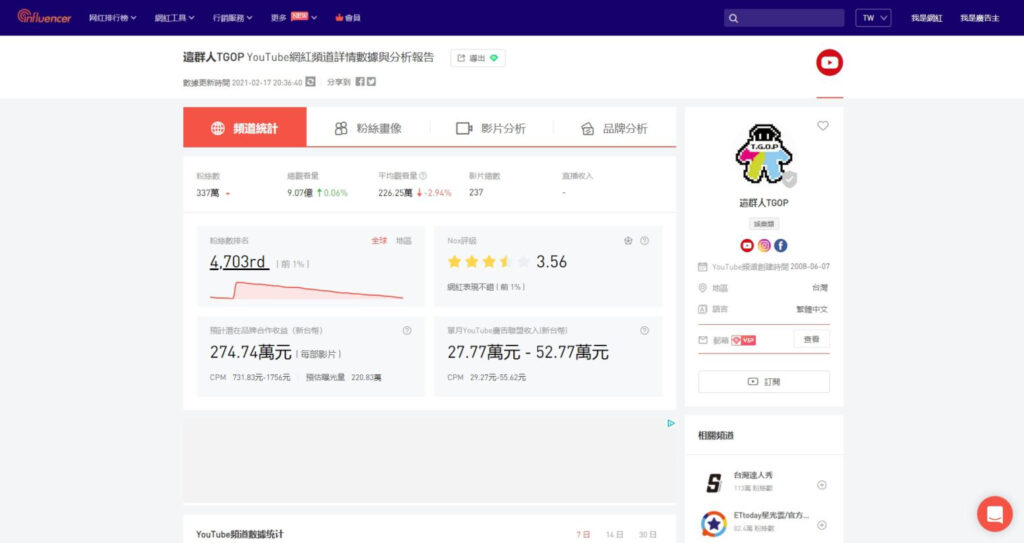
Task: Open the channel's Facebook profile icon
Action: click(781, 245)
